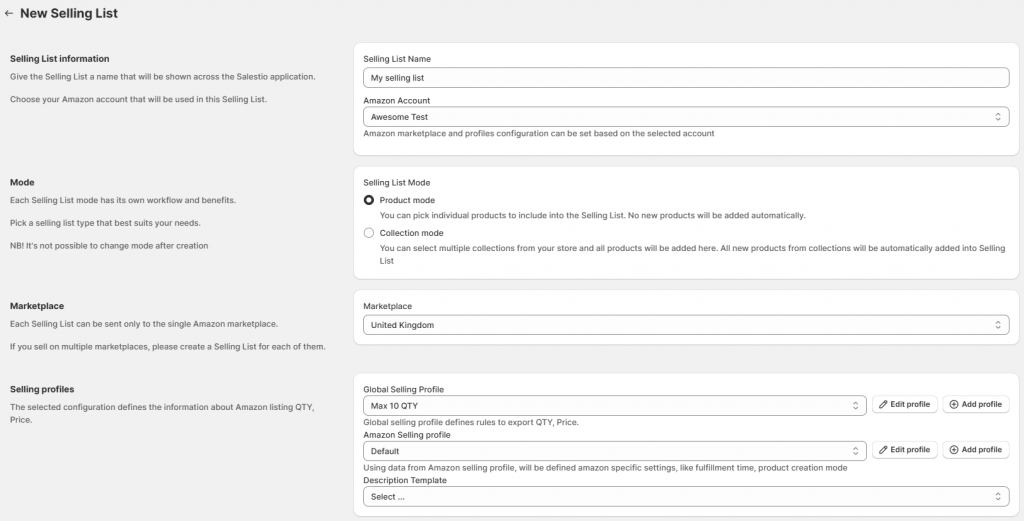Click pencil icon on Global Selling Profile edit
This screenshot has width=1024, height=521.
point(883,404)
